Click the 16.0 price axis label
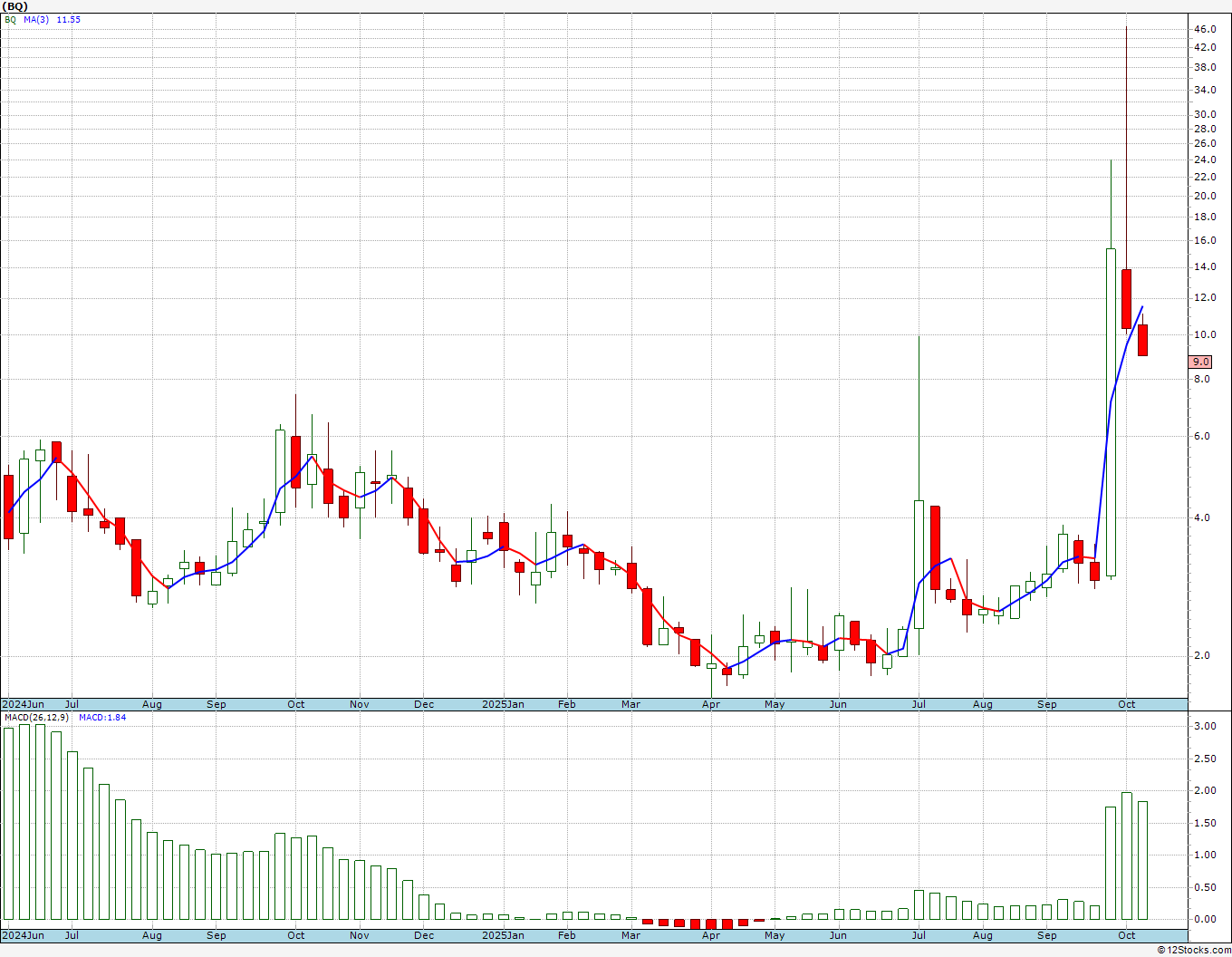The height and width of the screenshot is (957, 1232). (1205, 241)
